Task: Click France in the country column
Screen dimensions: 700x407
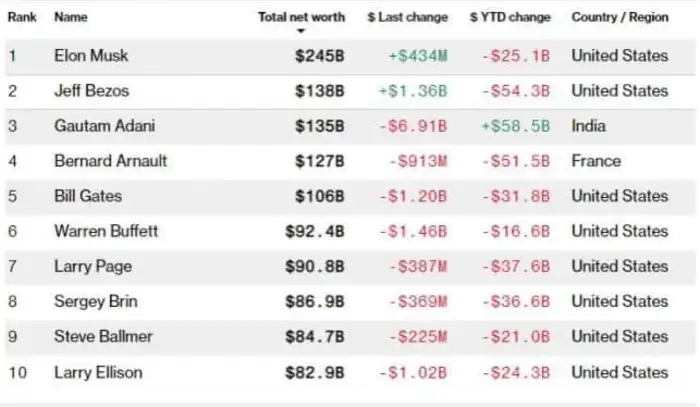Action: (x=596, y=161)
